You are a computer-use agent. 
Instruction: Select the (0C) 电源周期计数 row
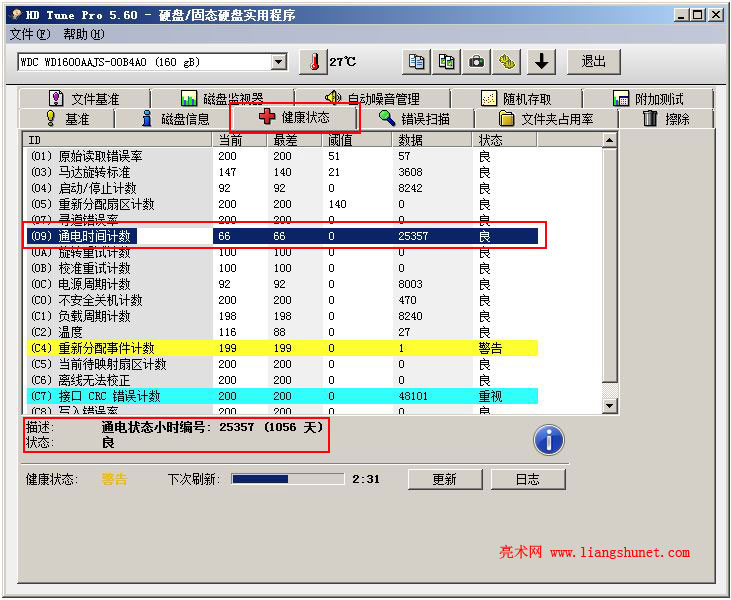coord(282,284)
